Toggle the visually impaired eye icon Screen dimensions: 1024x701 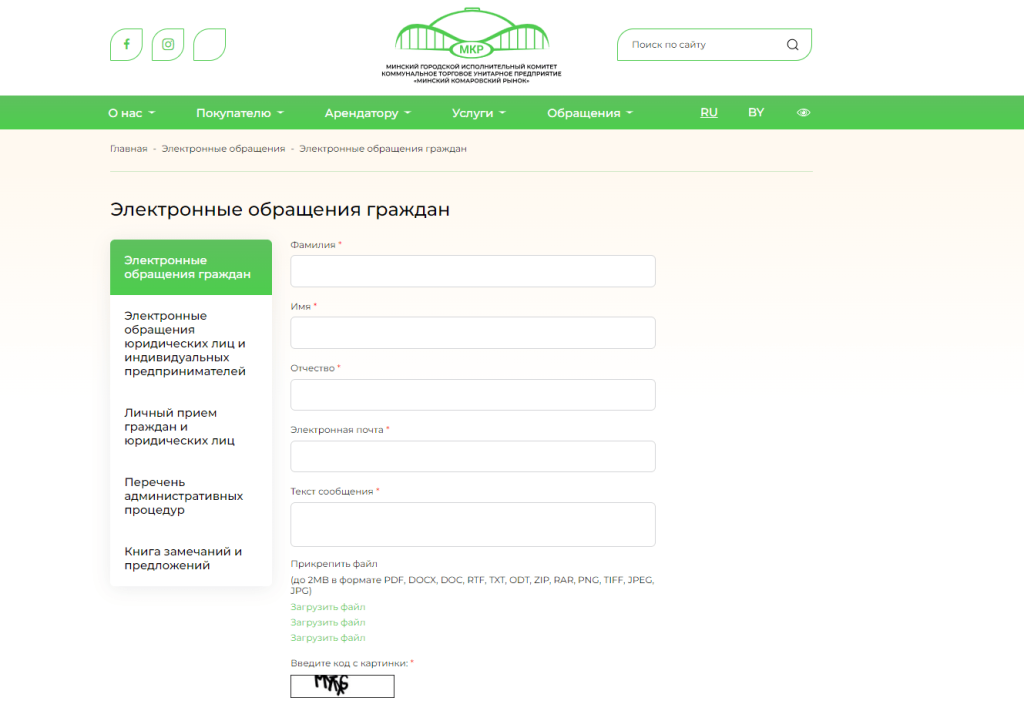[803, 113]
